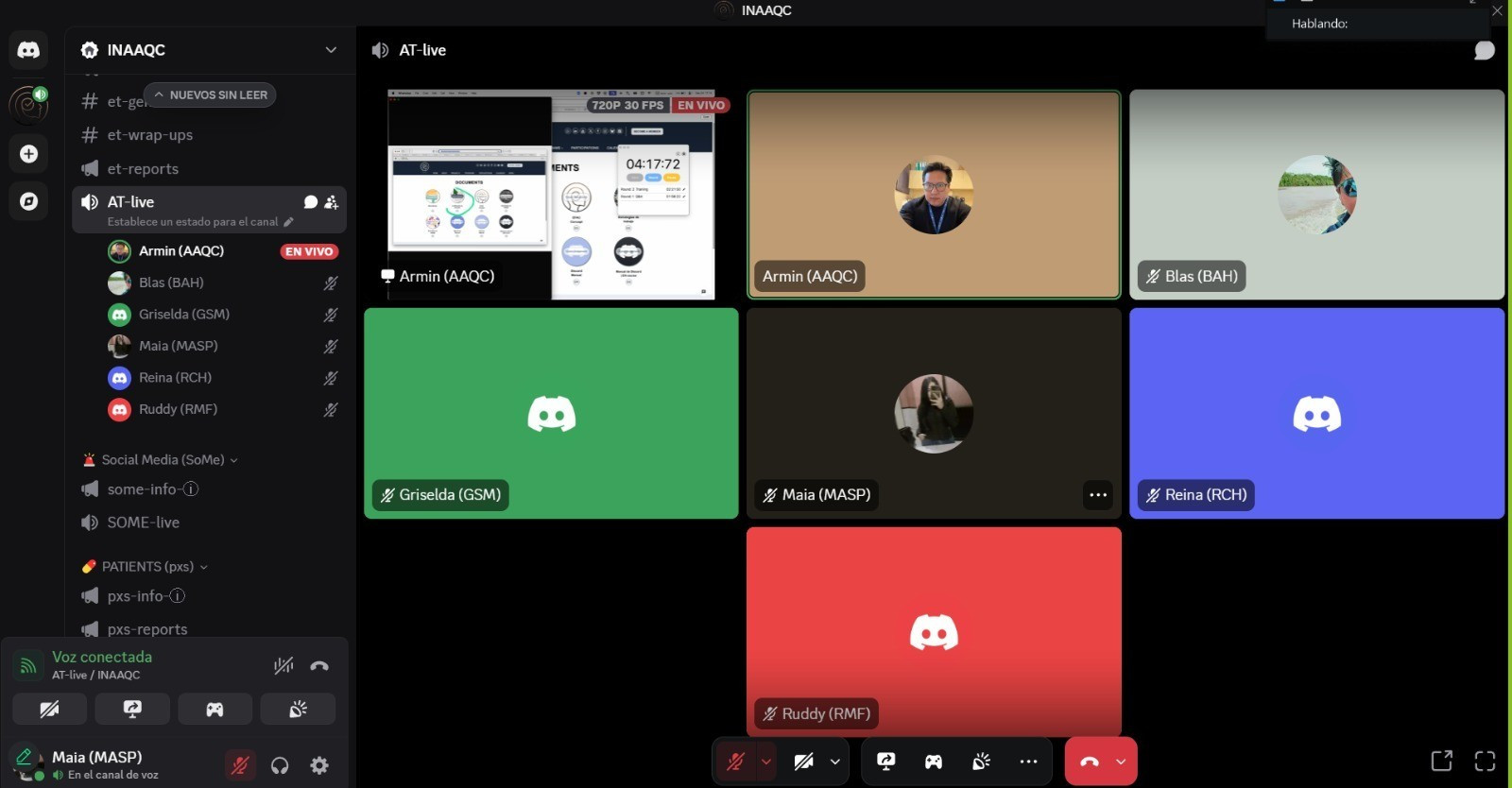Click invite people icon on AT-live channel

click(331, 202)
